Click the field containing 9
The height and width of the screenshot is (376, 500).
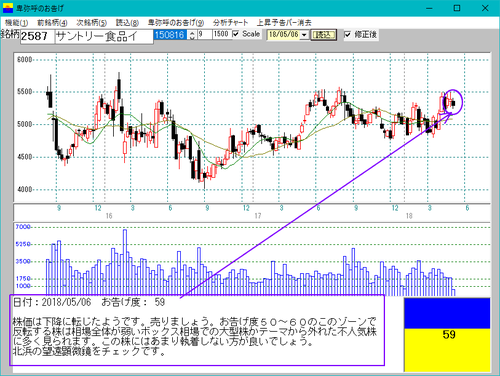(x=204, y=35)
